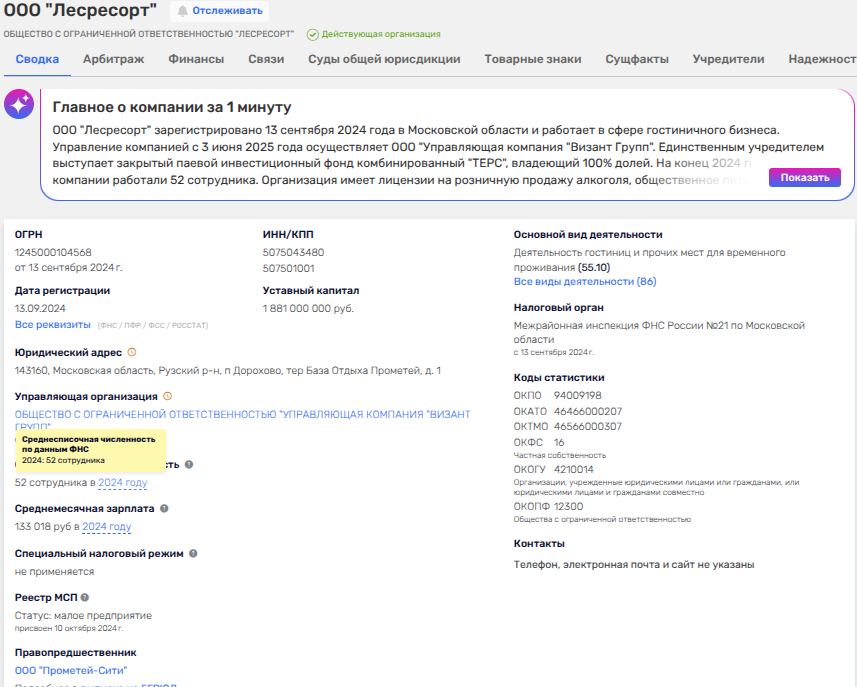The width and height of the screenshot is (857, 687).
Task: Click the help icon beside the headcount heading
Action: tap(189, 464)
